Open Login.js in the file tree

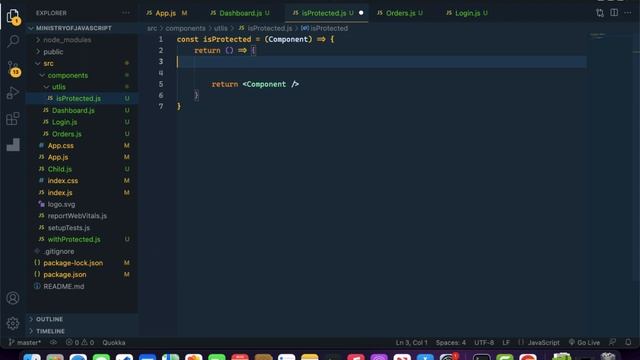pos(64,122)
